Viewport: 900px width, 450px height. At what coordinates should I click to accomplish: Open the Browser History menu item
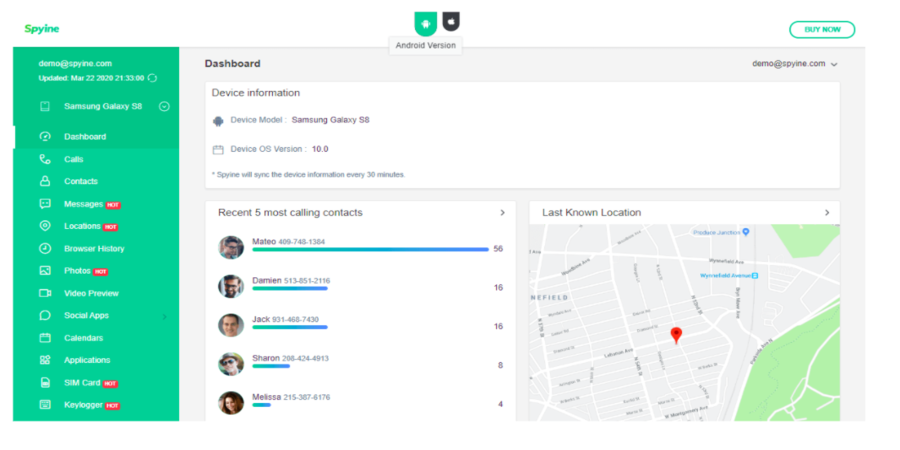(x=96, y=249)
